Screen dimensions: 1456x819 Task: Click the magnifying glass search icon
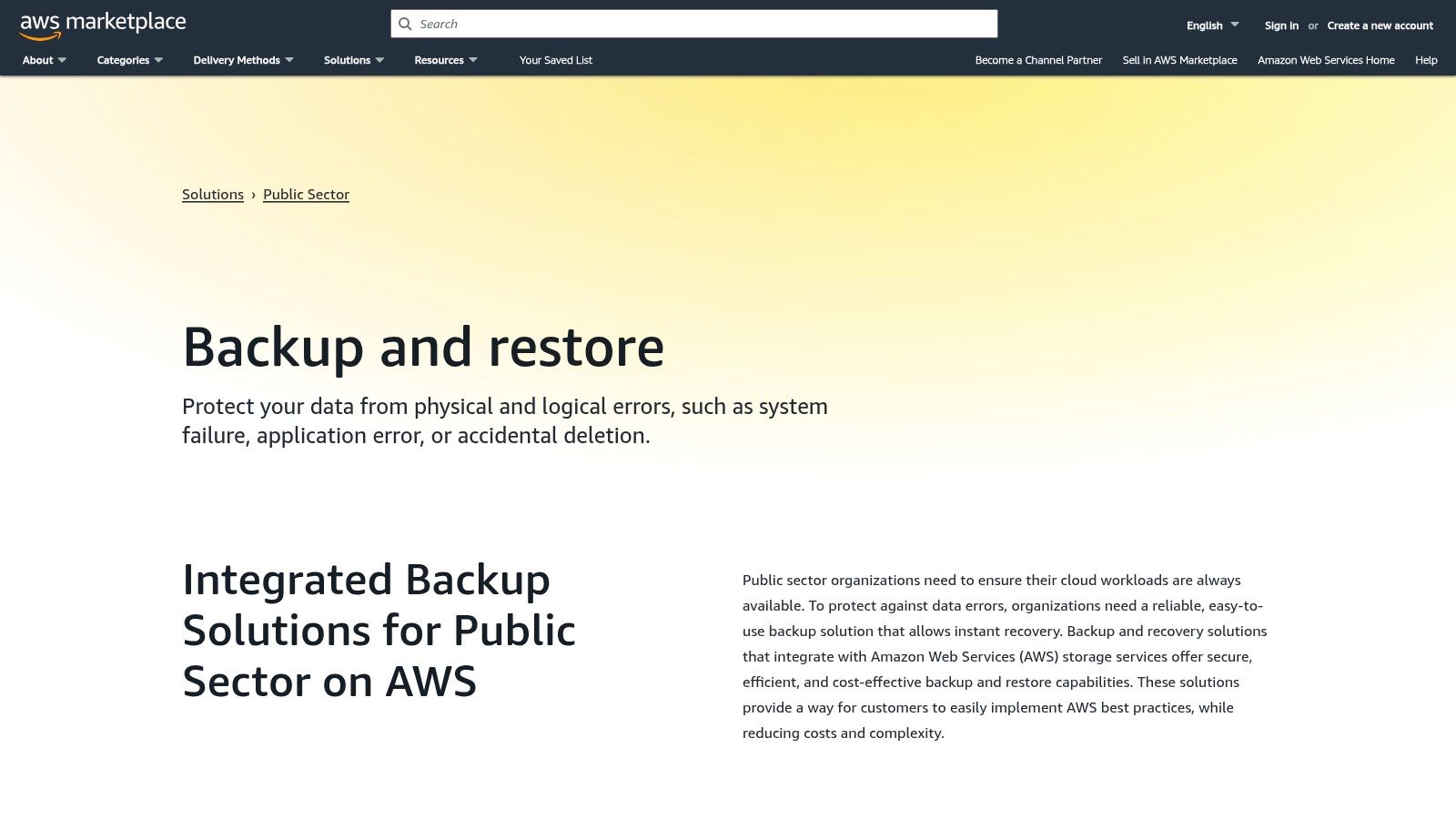tap(406, 25)
